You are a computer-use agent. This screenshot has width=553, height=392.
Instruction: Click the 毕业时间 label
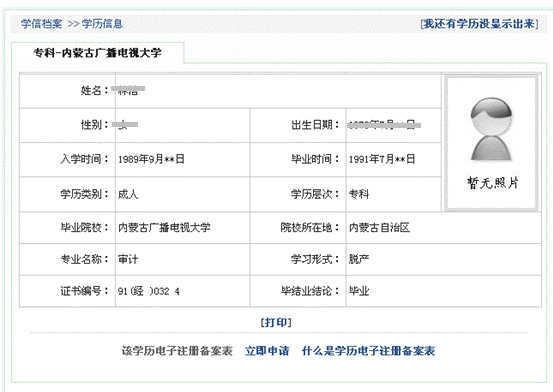(x=315, y=159)
